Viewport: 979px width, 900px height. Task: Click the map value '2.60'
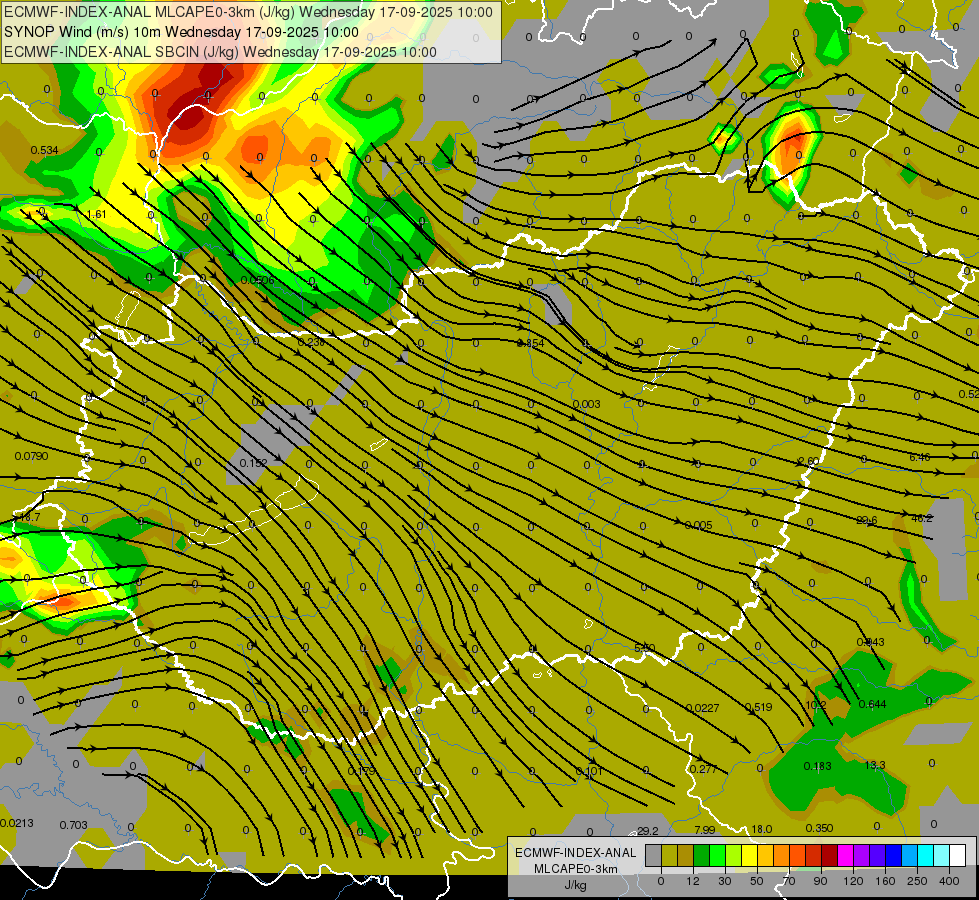(x=809, y=462)
